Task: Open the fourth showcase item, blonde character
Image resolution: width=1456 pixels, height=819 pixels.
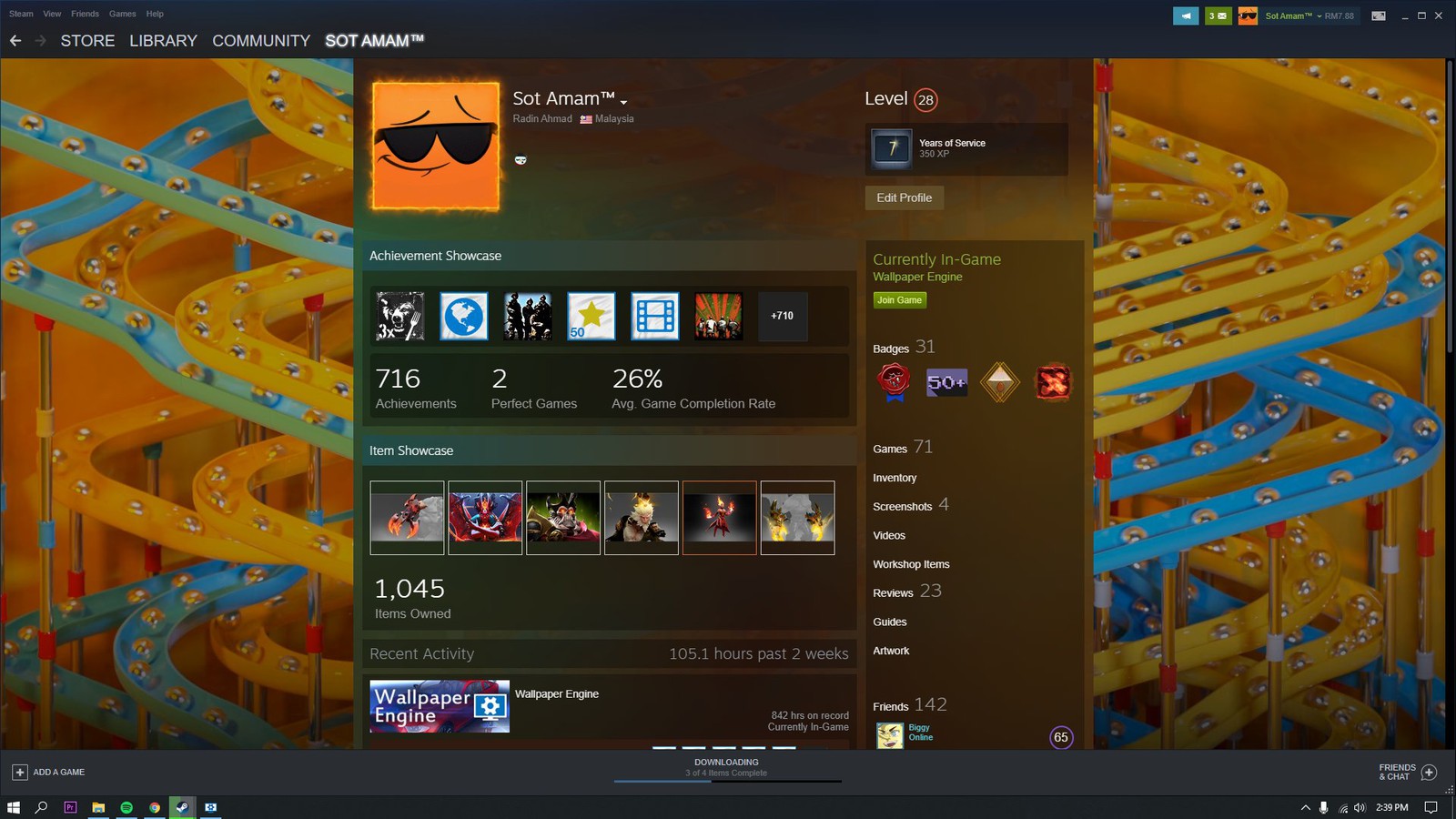Action: coord(642,518)
